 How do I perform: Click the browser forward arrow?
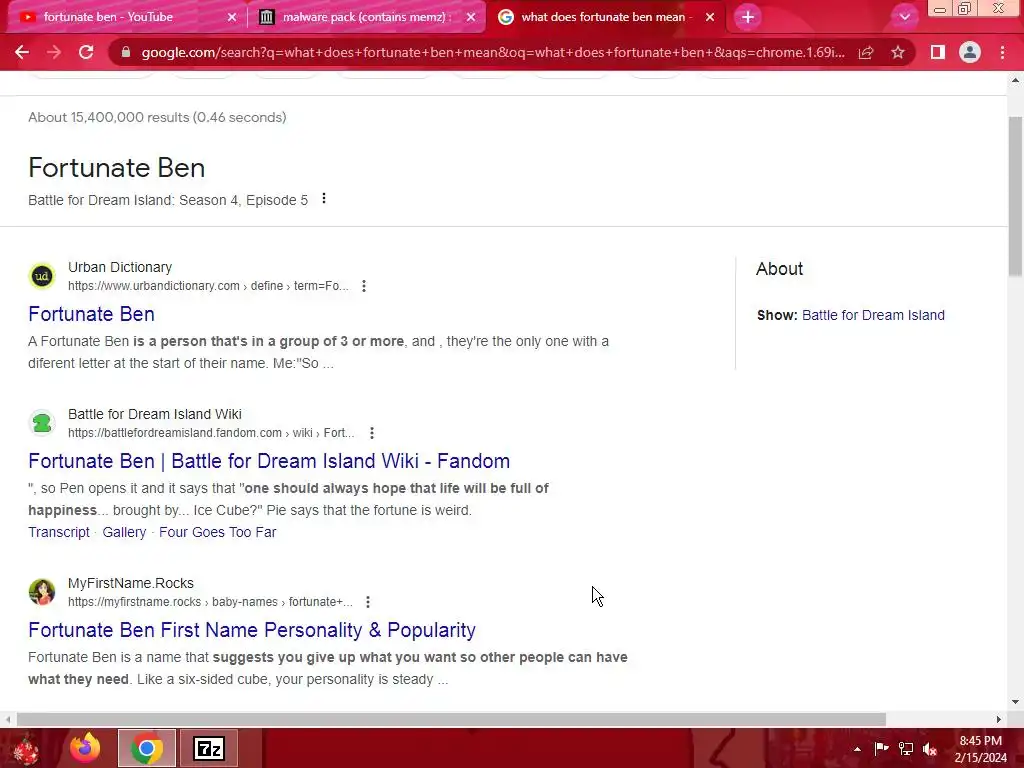point(54,52)
